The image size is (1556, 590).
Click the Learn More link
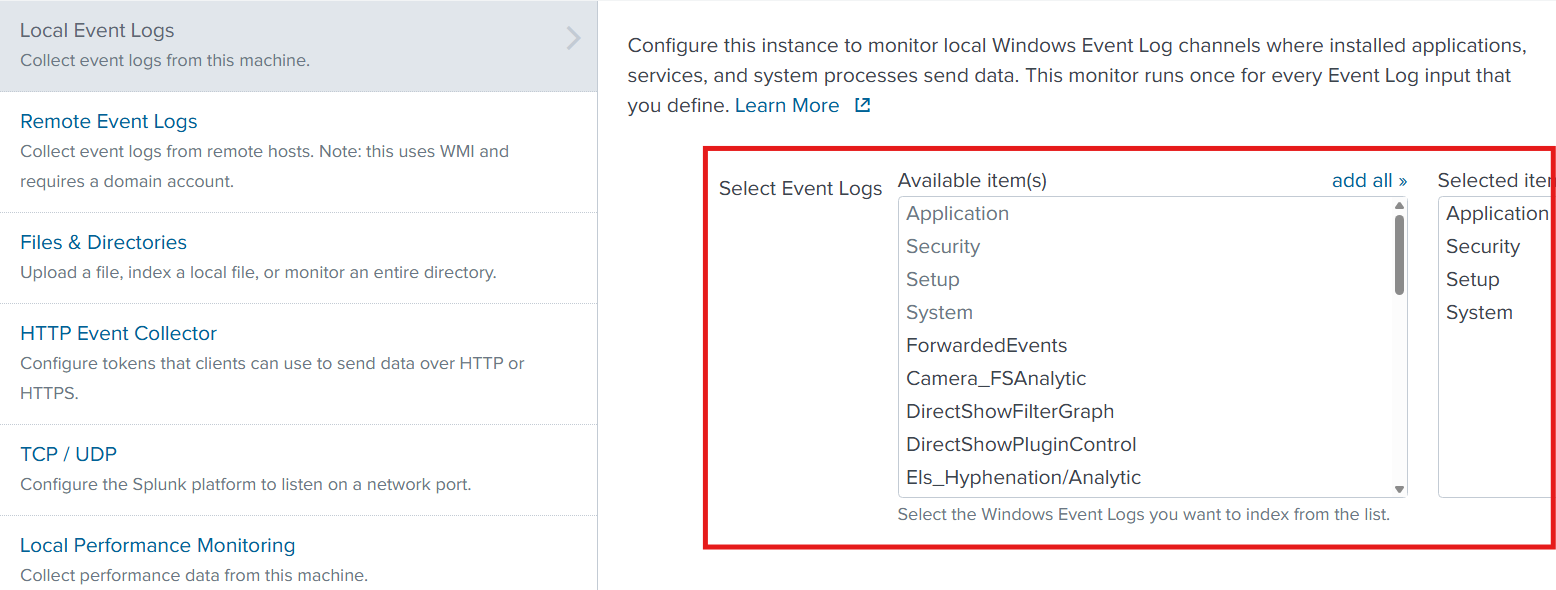click(x=787, y=105)
